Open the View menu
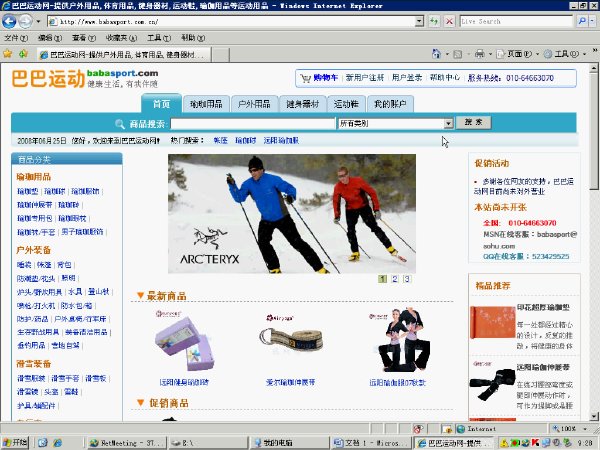This screenshot has width=600, height=450. (x=84, y=38)
